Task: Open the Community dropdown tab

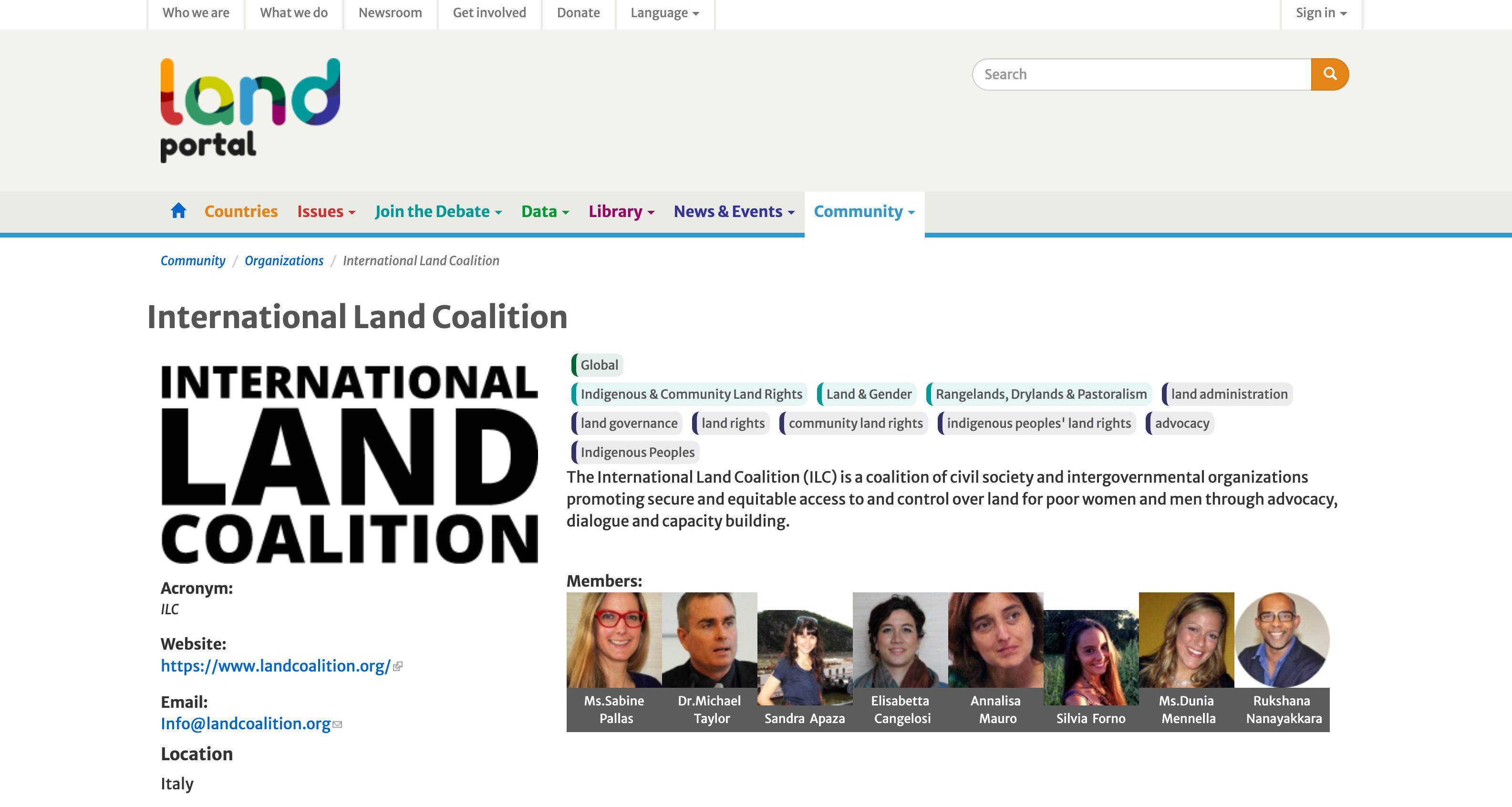Action: coord(865,211)
